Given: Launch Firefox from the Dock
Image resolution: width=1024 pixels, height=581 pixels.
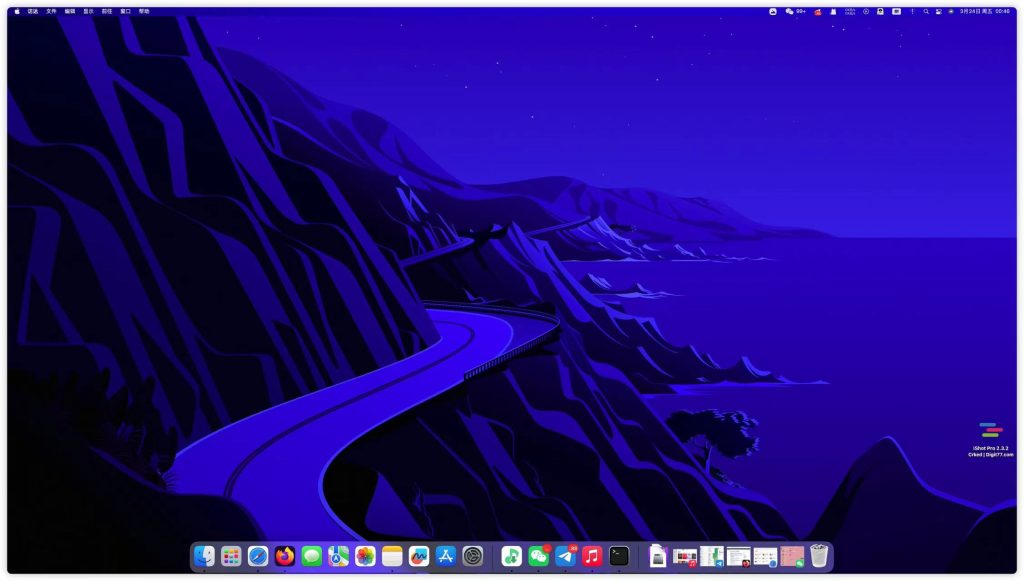Looking at the screenshot, I should pos(285,556).
